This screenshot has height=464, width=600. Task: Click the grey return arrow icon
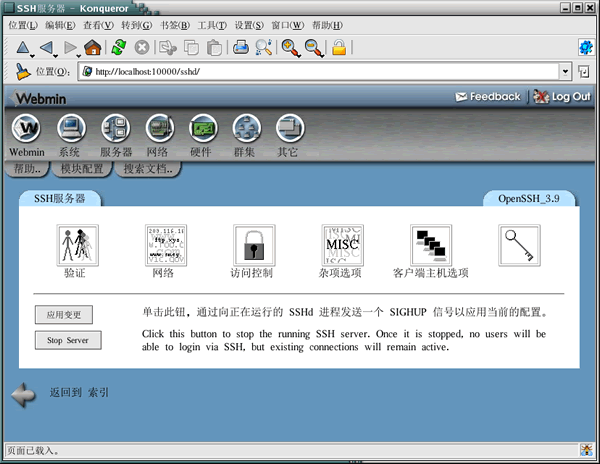tap(24, 395)
